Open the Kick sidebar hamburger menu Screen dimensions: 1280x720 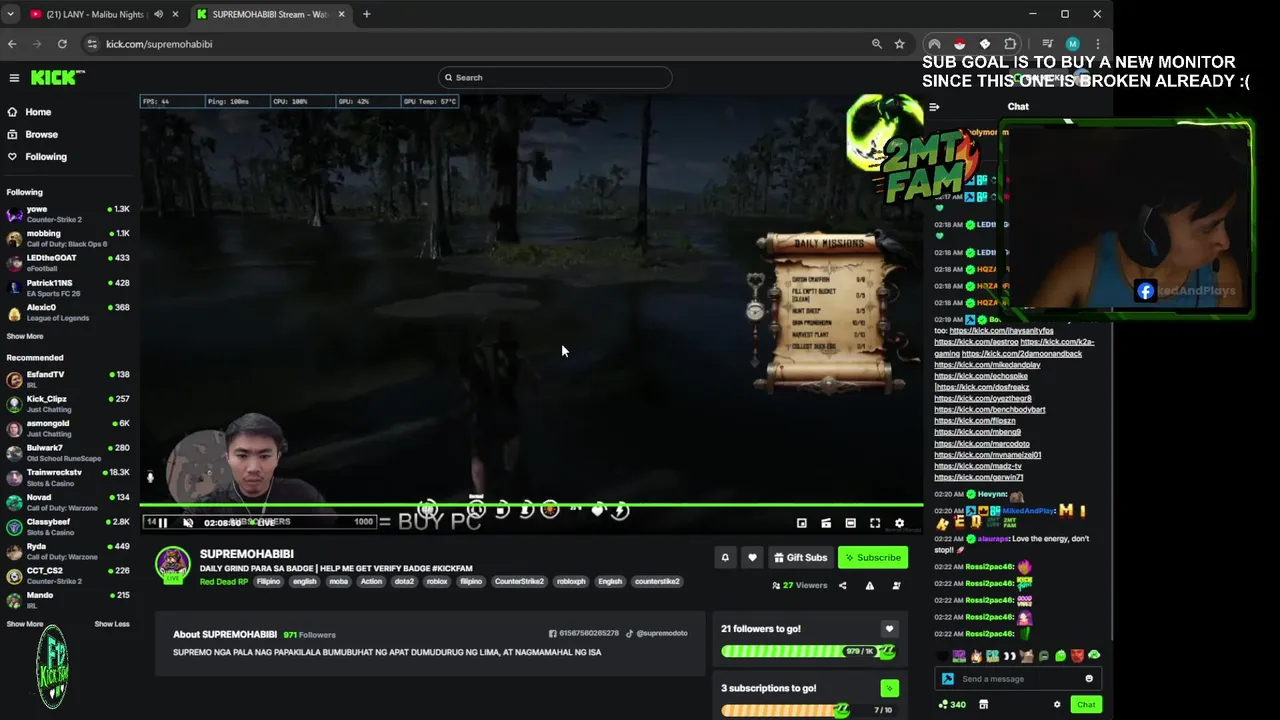point(14,78)
